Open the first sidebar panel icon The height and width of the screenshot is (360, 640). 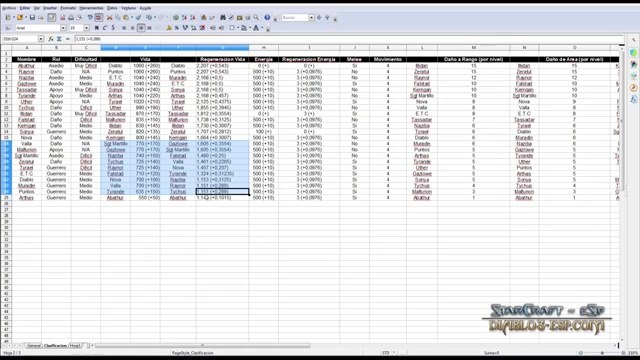[633, 53]
